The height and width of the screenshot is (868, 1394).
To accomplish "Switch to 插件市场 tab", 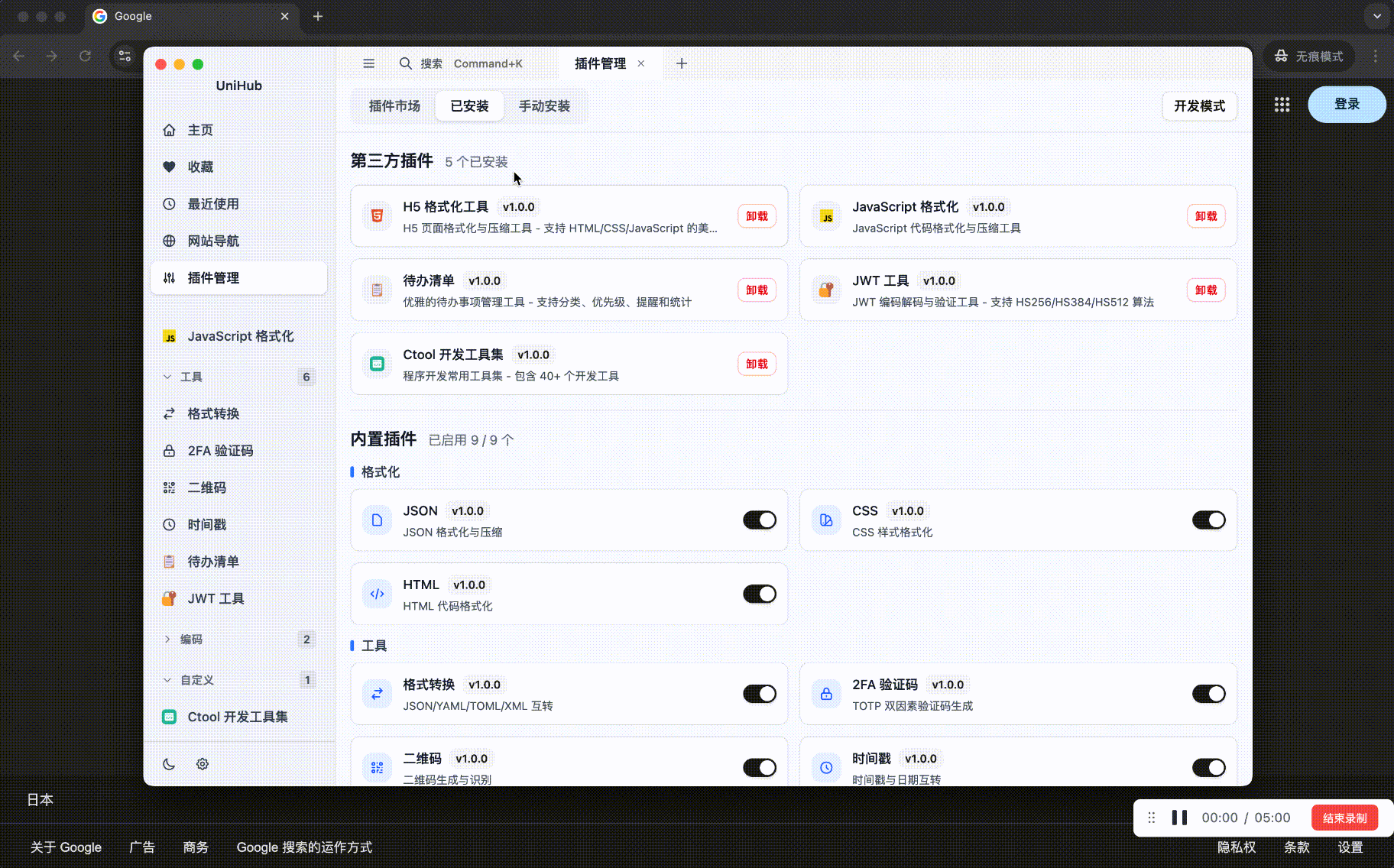I will click(x=394, y=106).
